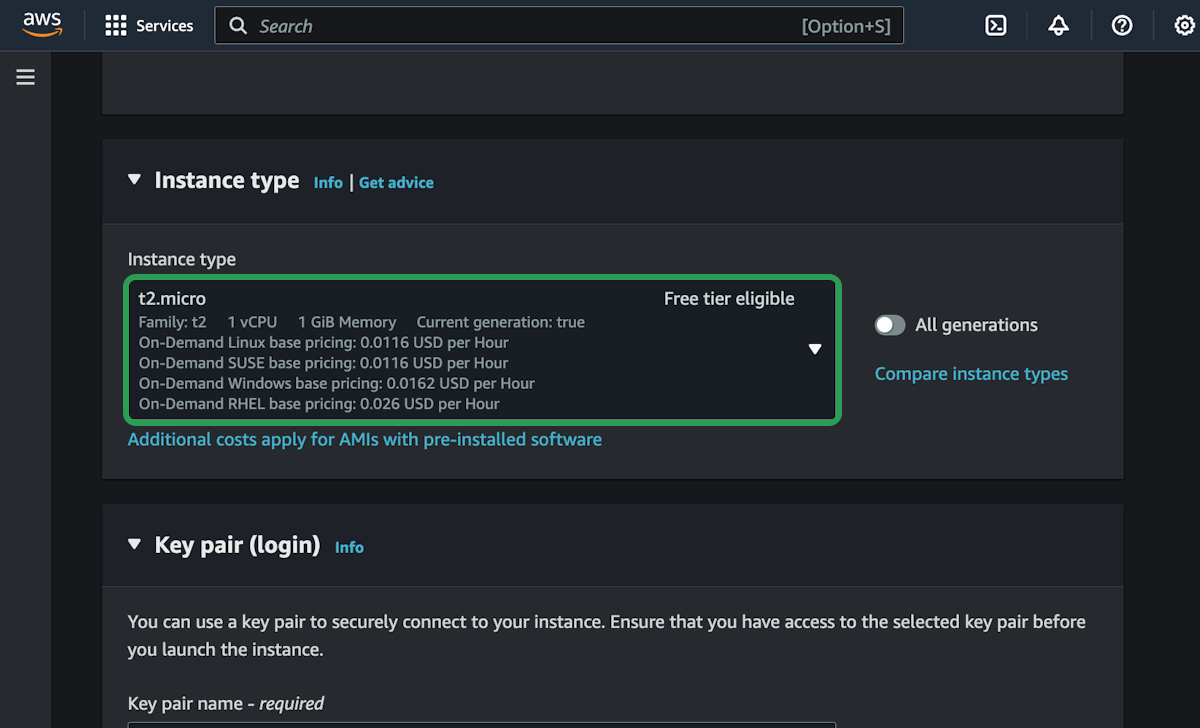Open Info link beside Instance type
Image resolution: width=1200 pixels, height=728 pixels.
328,182
